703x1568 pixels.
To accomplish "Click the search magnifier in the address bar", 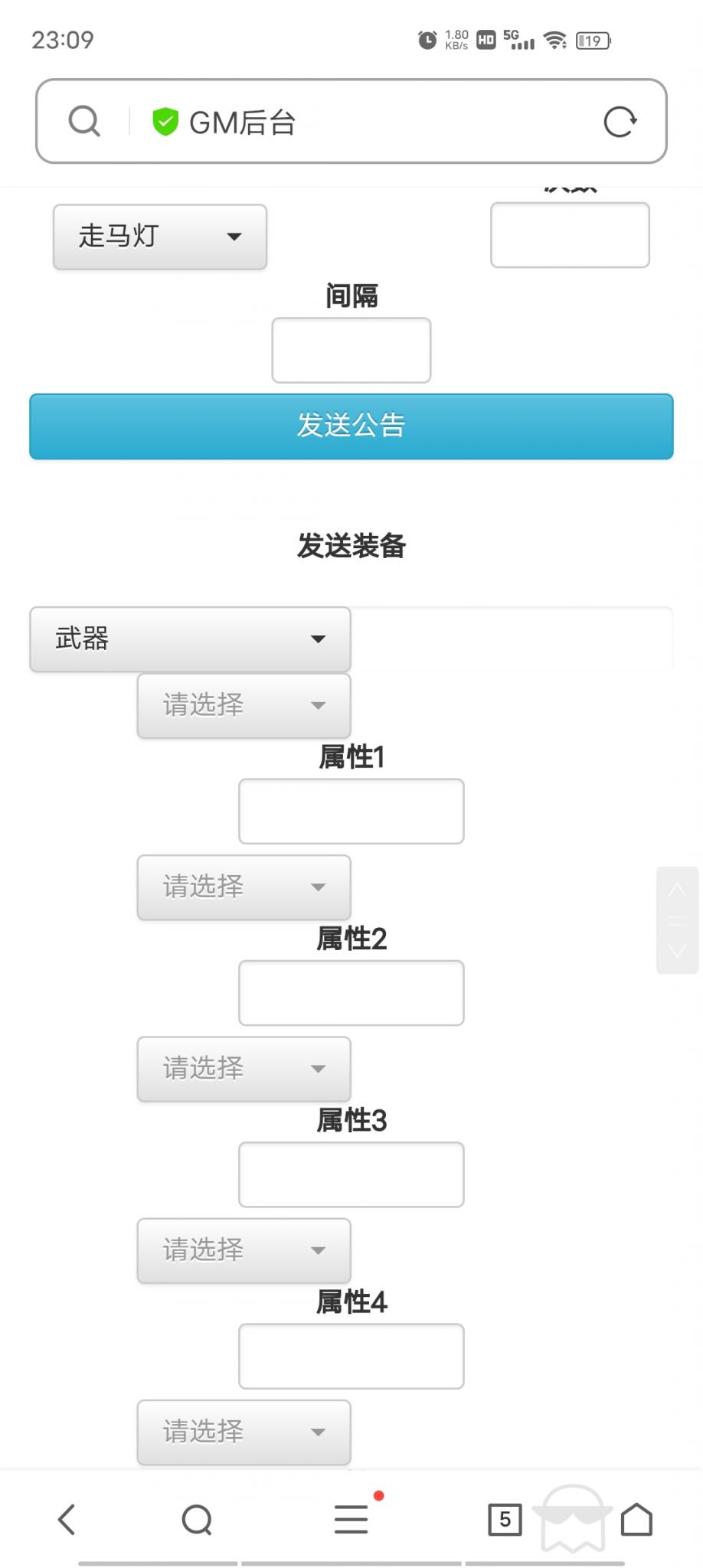I will pyautogui.click(x=83, y=120).
